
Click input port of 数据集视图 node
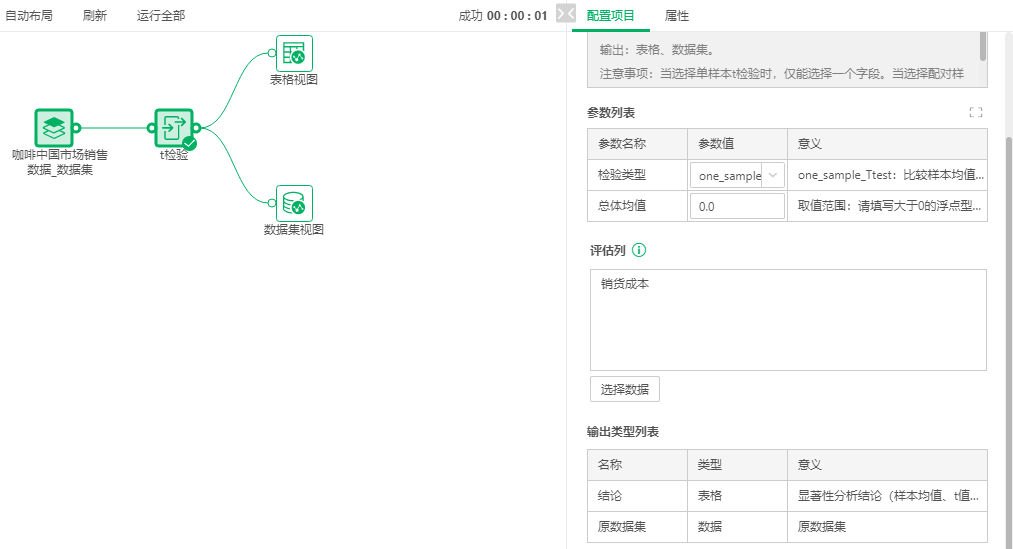pyautogui.click(x=272, y=203)
